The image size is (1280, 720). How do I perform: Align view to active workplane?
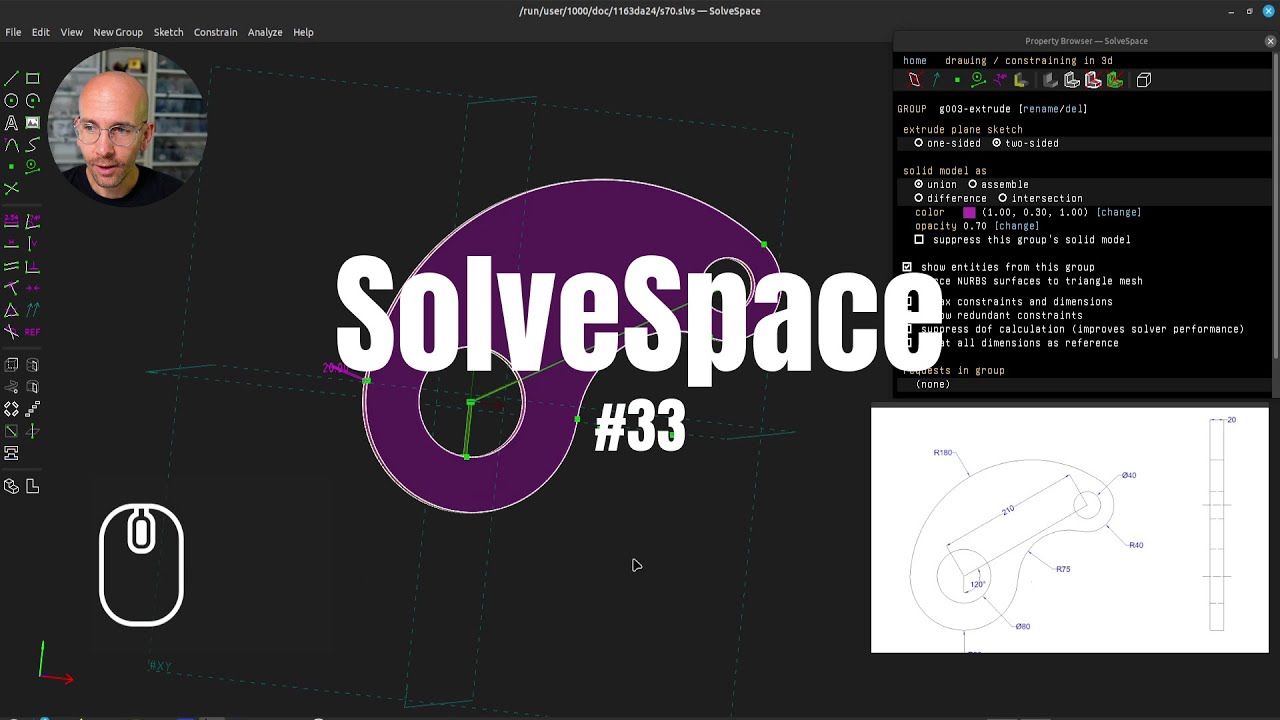click(x=33, y=486)
